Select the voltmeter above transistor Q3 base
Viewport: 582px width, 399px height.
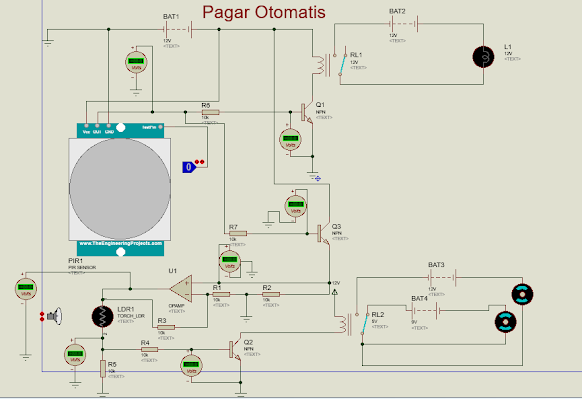[296, 206]
